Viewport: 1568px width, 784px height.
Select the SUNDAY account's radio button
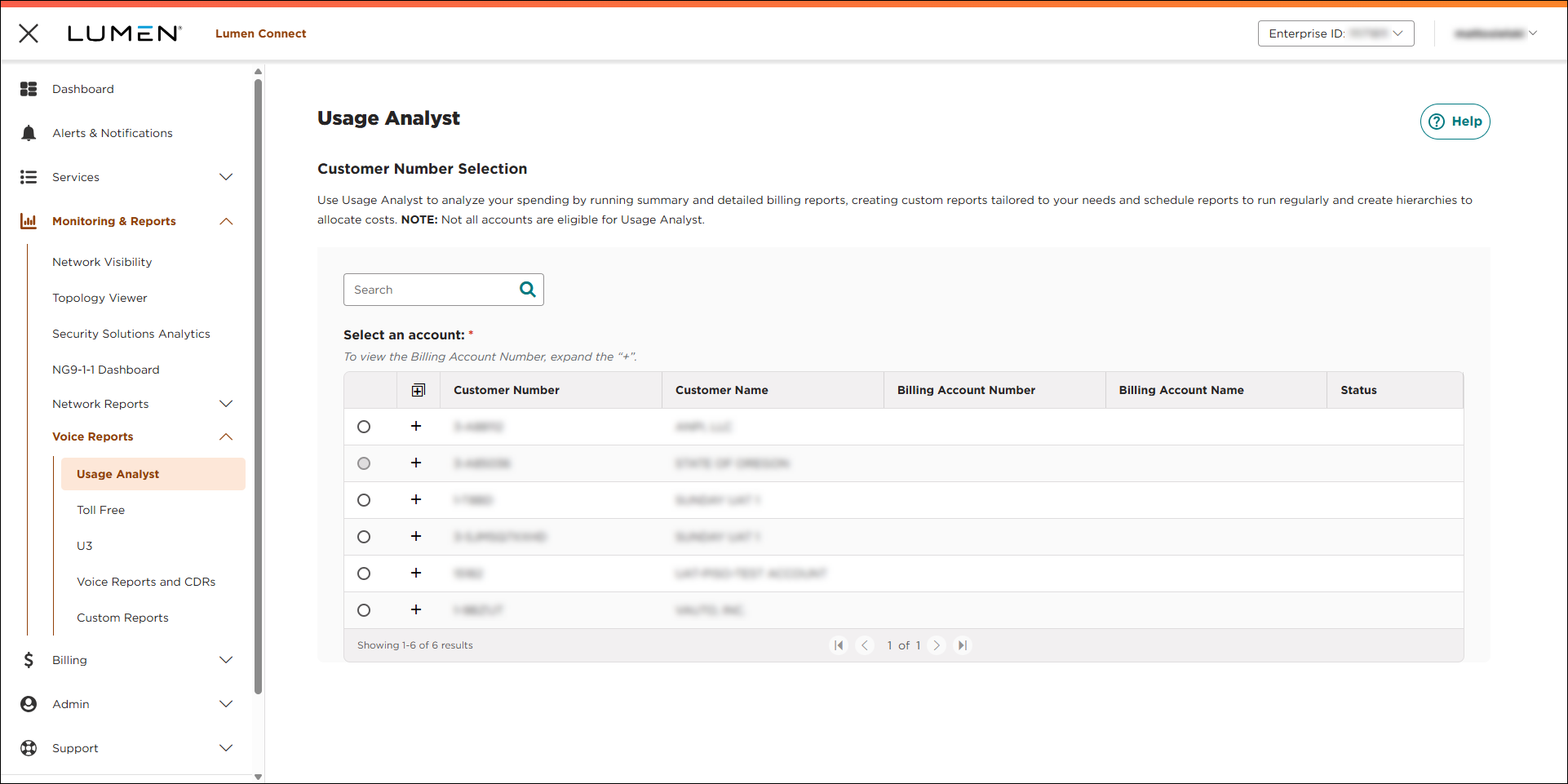[x=364, y=500]
